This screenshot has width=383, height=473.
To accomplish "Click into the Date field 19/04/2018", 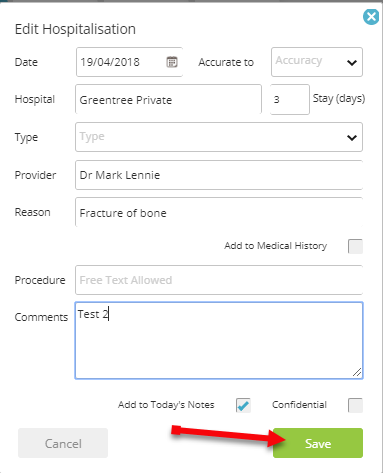I will click(x=129, y=62).
